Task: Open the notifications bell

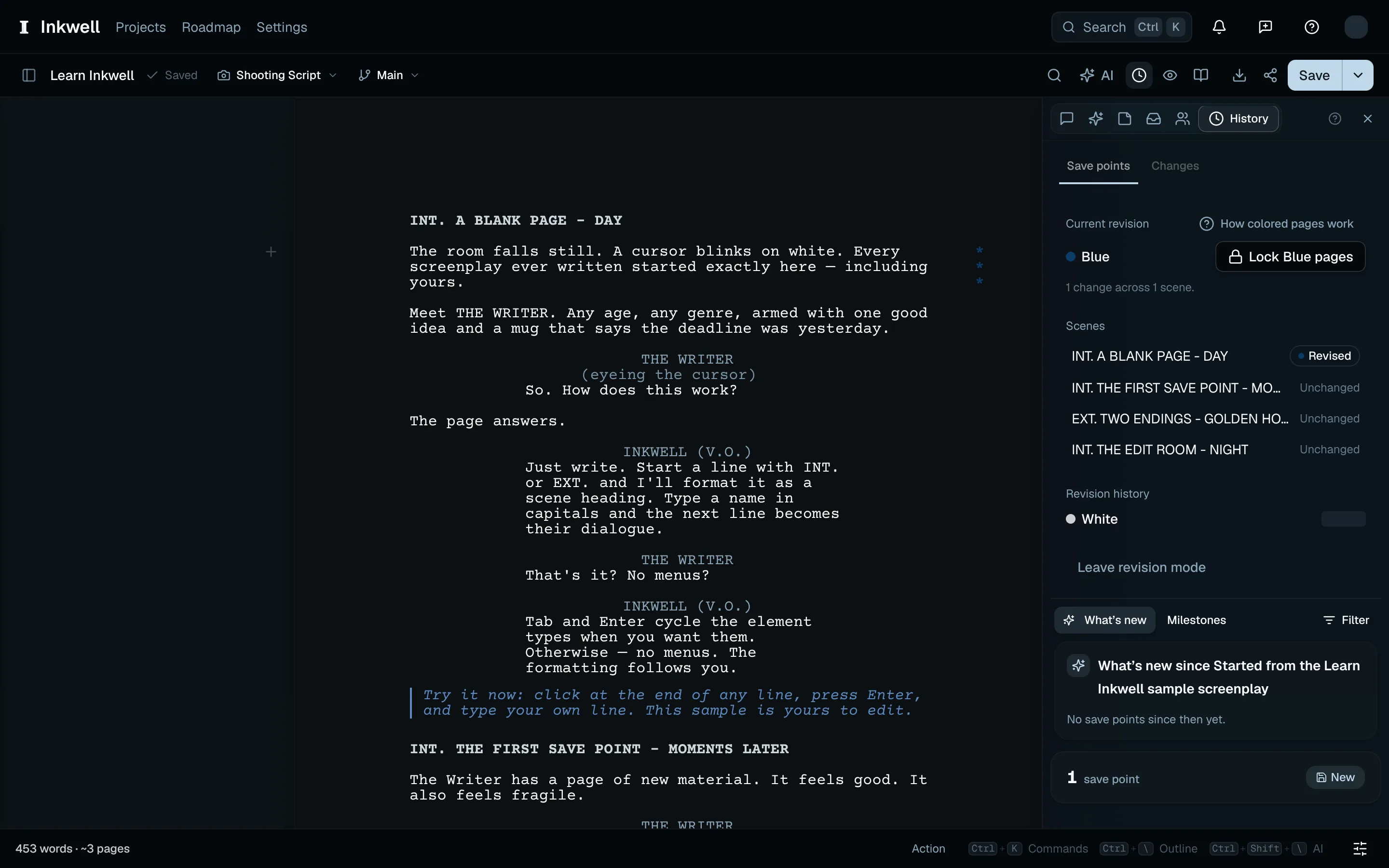Action: click(x=1219, y=27)
